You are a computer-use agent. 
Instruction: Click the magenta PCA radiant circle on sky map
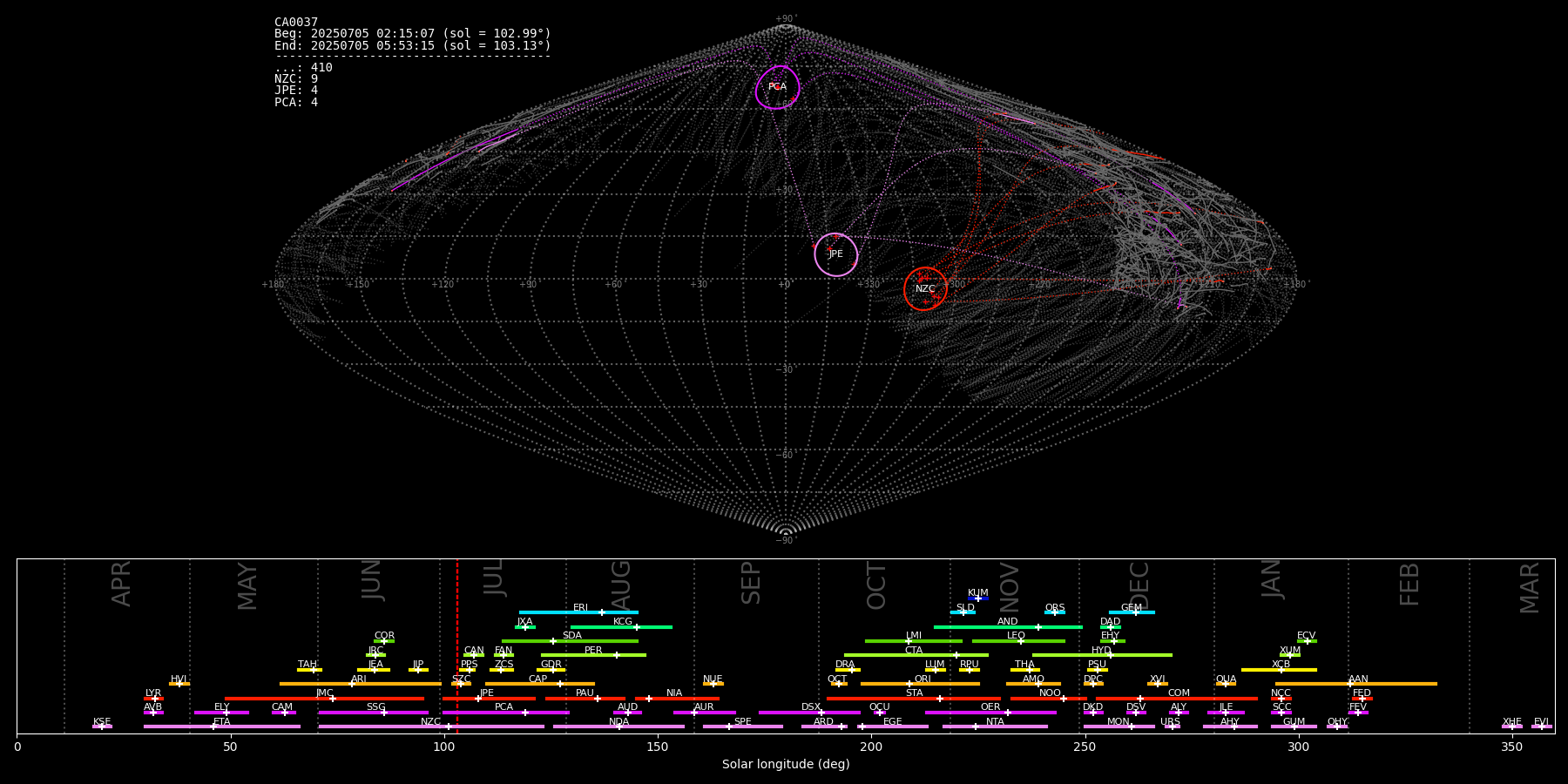[x=778, y=87]
